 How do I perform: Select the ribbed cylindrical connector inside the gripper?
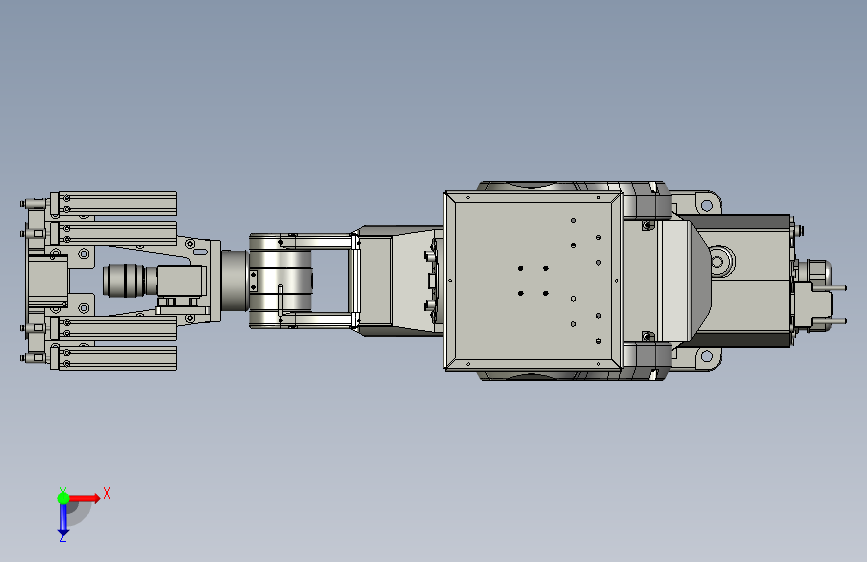coord(124,280)
